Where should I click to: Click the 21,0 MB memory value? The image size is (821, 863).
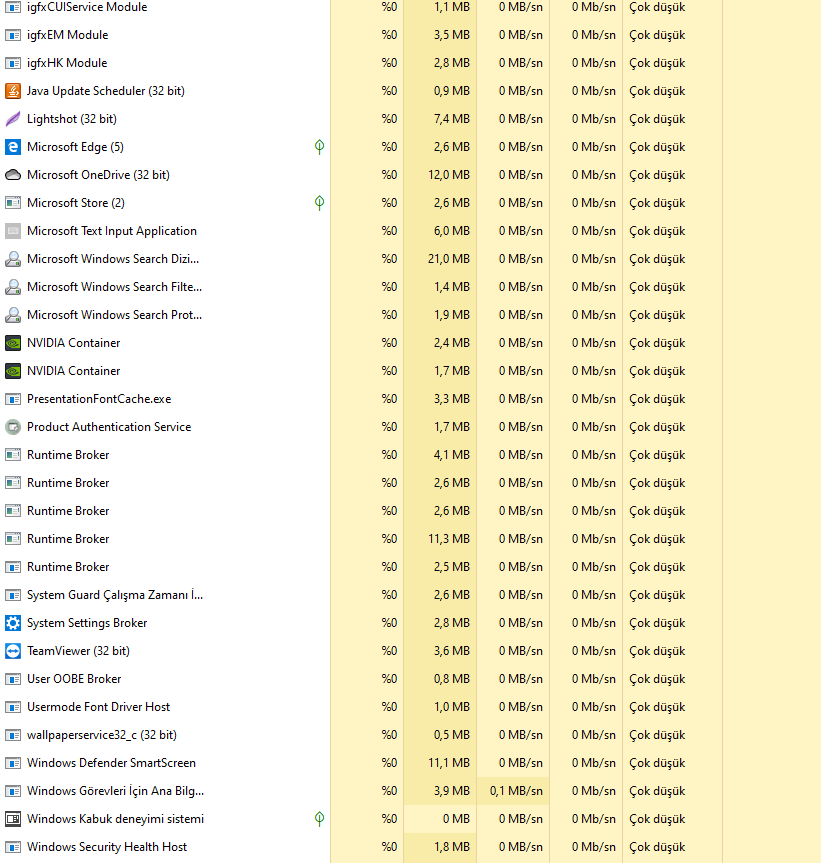(449, 259)
